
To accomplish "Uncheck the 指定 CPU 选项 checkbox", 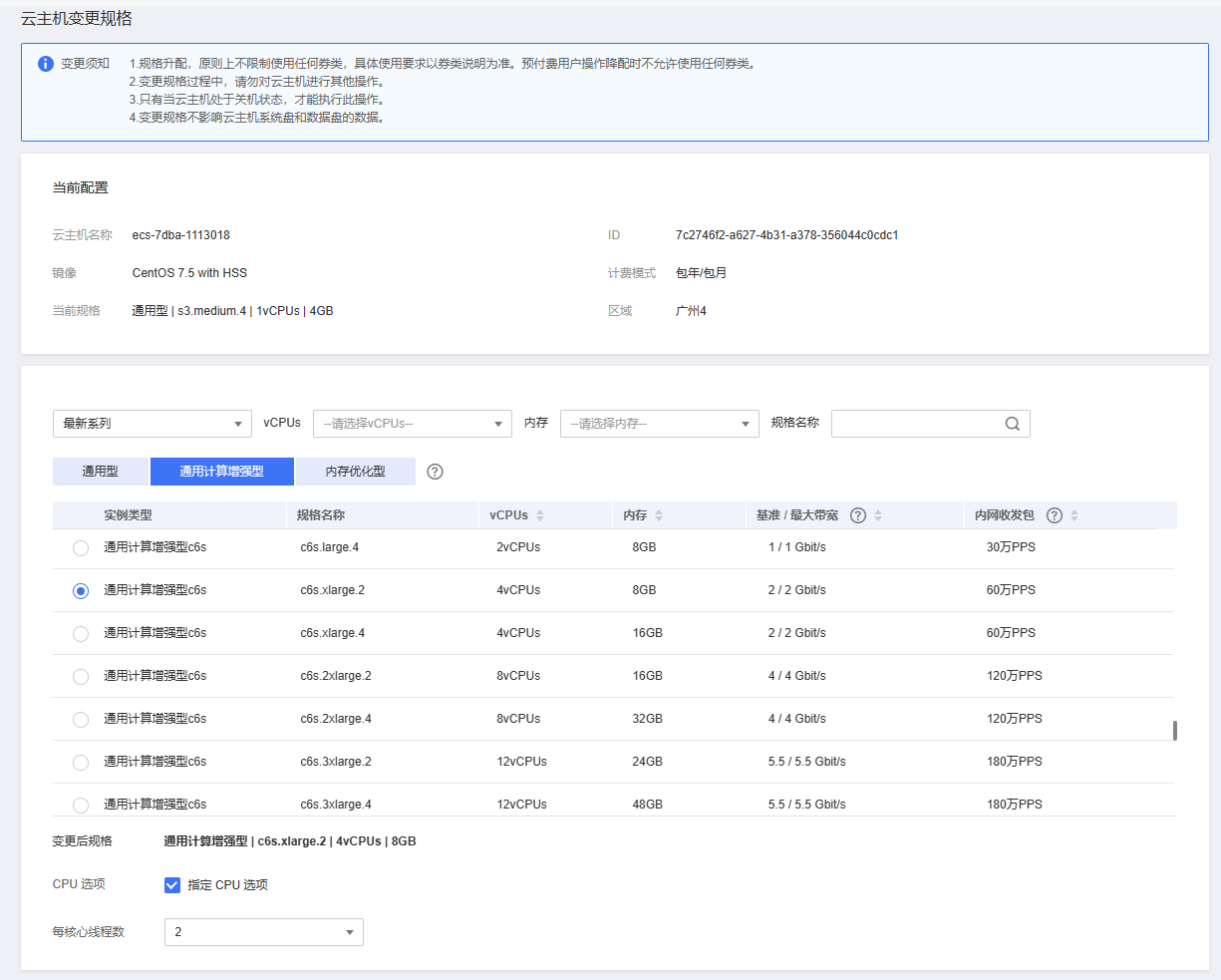I will pos(172,885).
